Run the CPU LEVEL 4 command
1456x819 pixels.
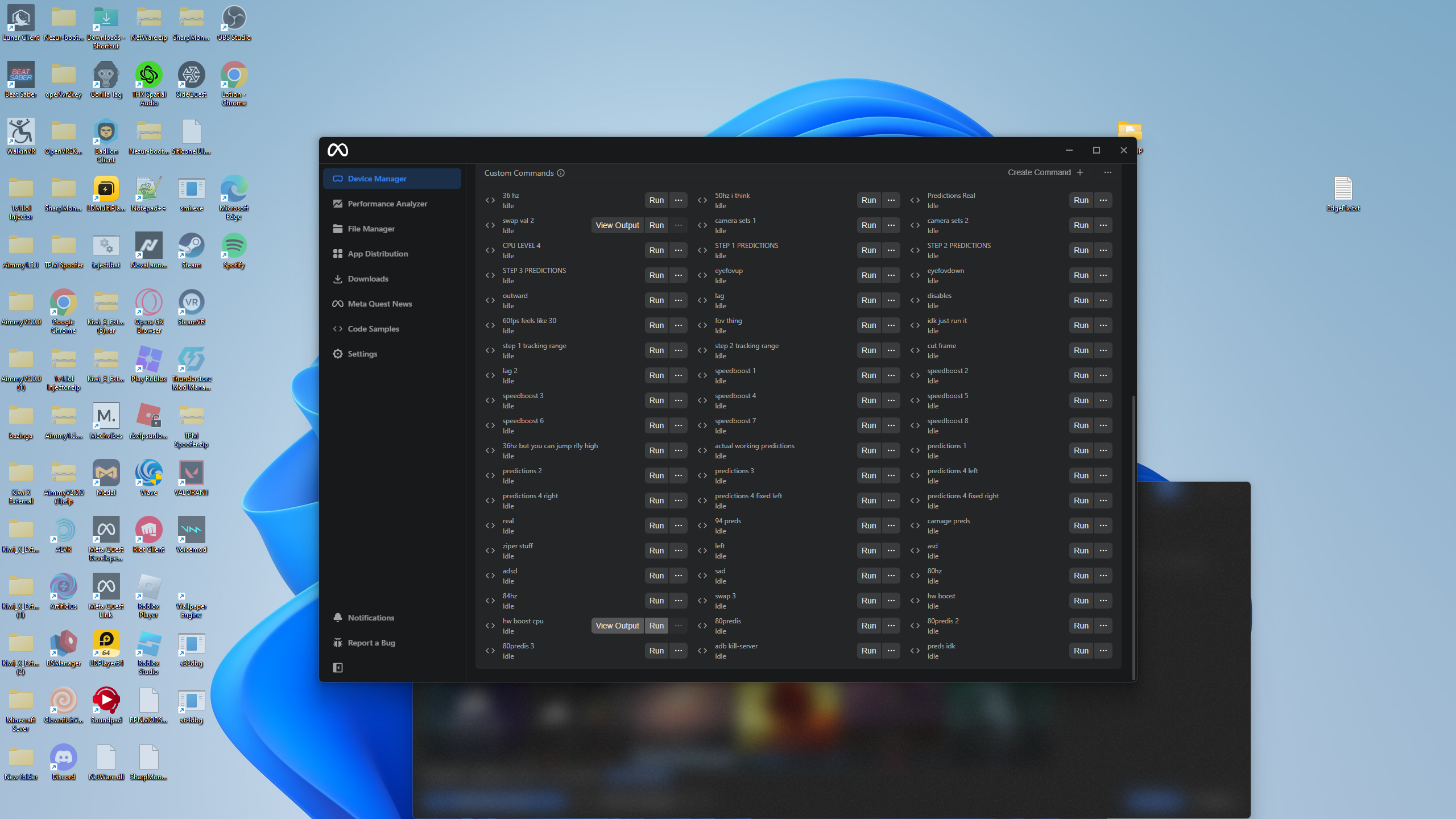coord(656,250)
